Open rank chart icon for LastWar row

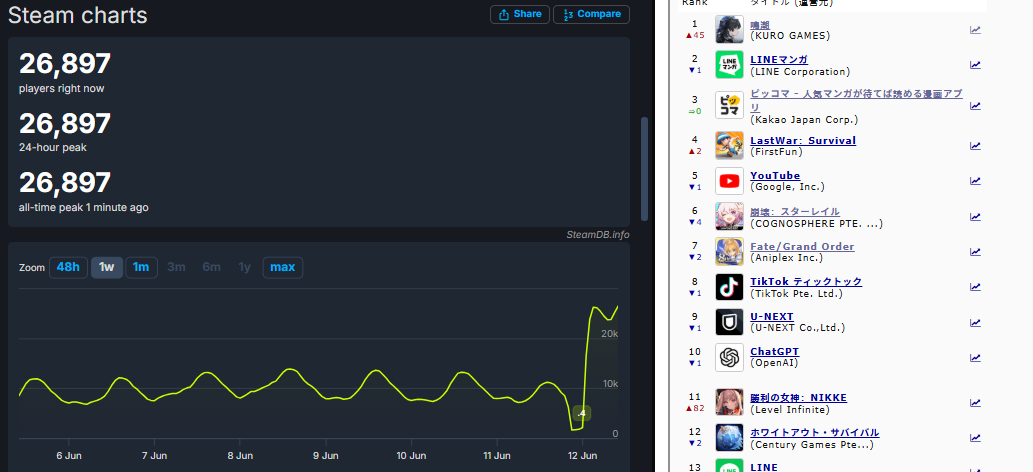[975, 146]
